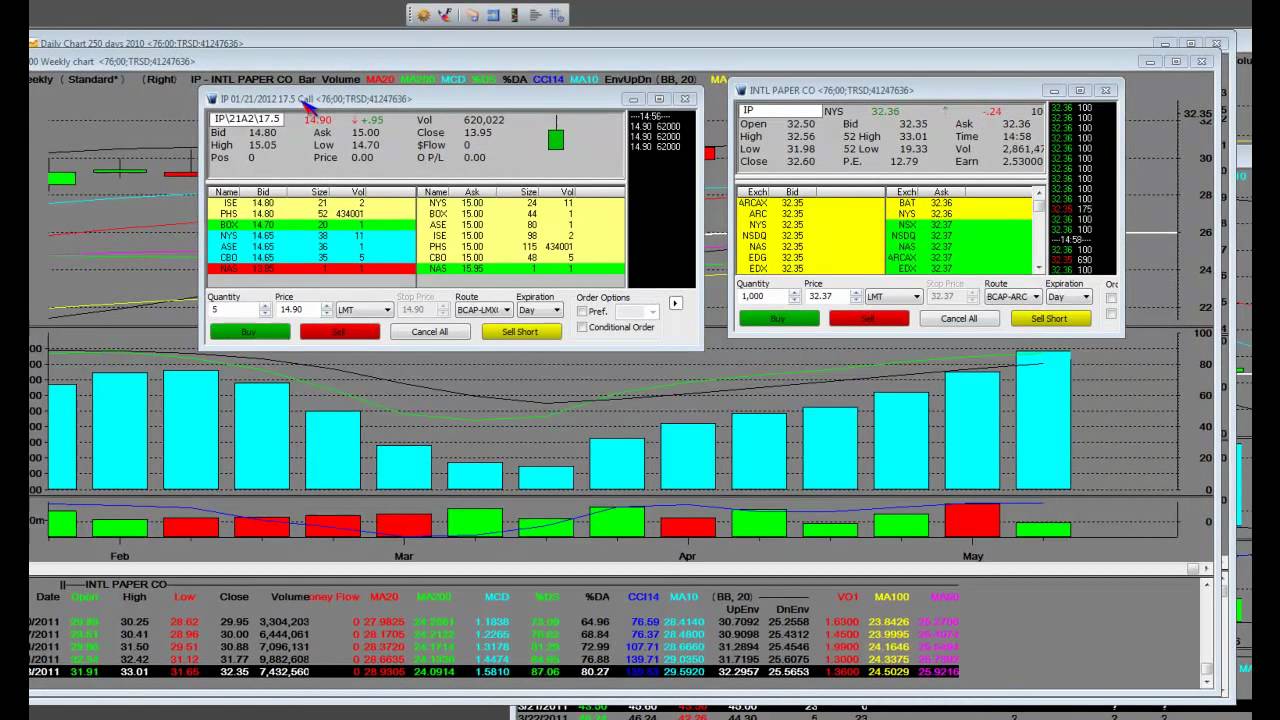Open the gear settings icon in floating toolbar

click(423, 15)
